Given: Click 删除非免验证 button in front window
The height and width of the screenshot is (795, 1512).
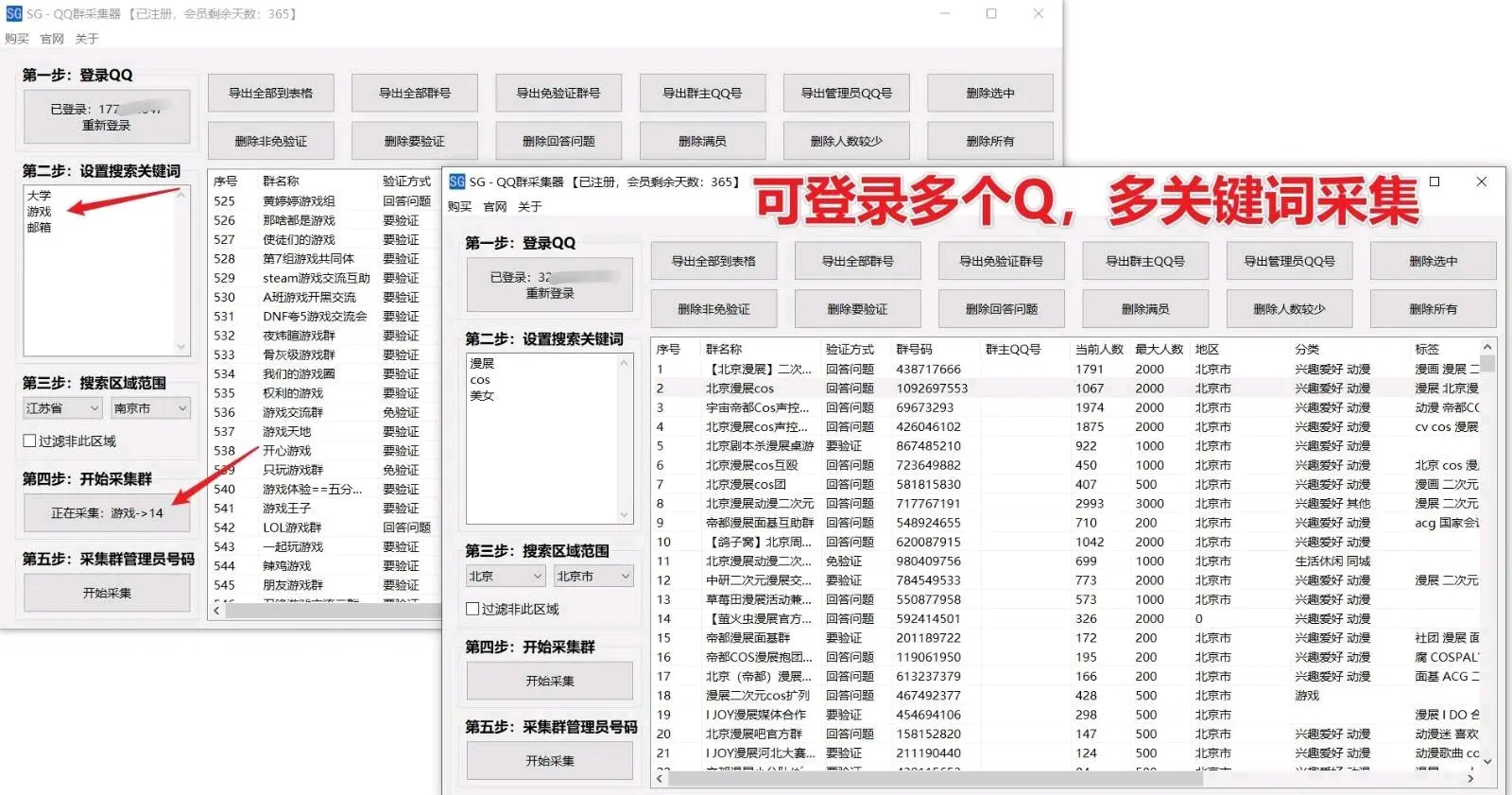Looking at the screenshot, I should tap(713, 309).
